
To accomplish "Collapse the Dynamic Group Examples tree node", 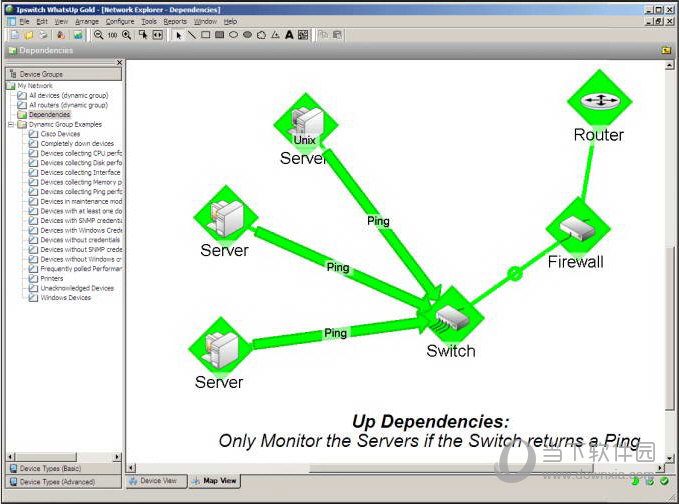I will tap(11, 124).
